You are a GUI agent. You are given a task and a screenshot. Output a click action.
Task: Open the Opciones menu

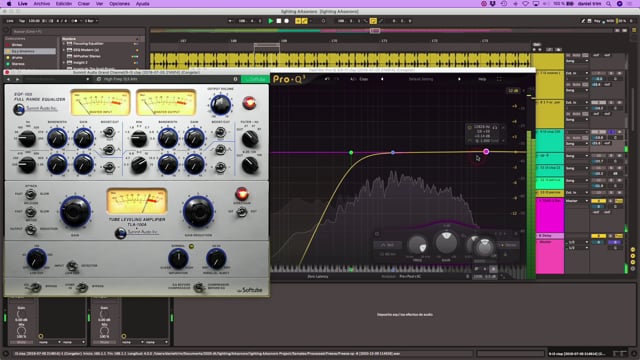tap(119, 4)
